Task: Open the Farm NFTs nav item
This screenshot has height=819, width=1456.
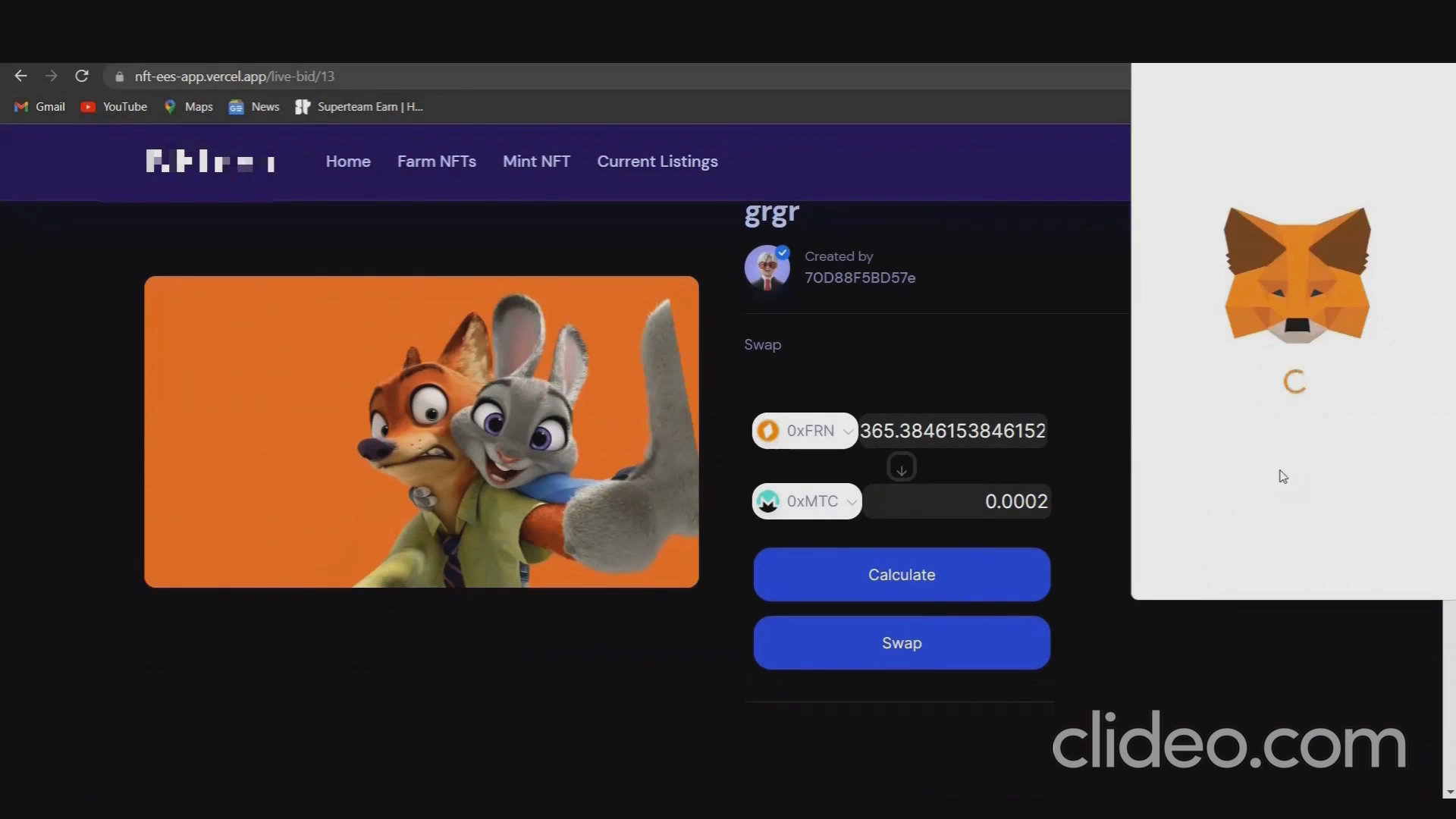Action: (437, 162)
